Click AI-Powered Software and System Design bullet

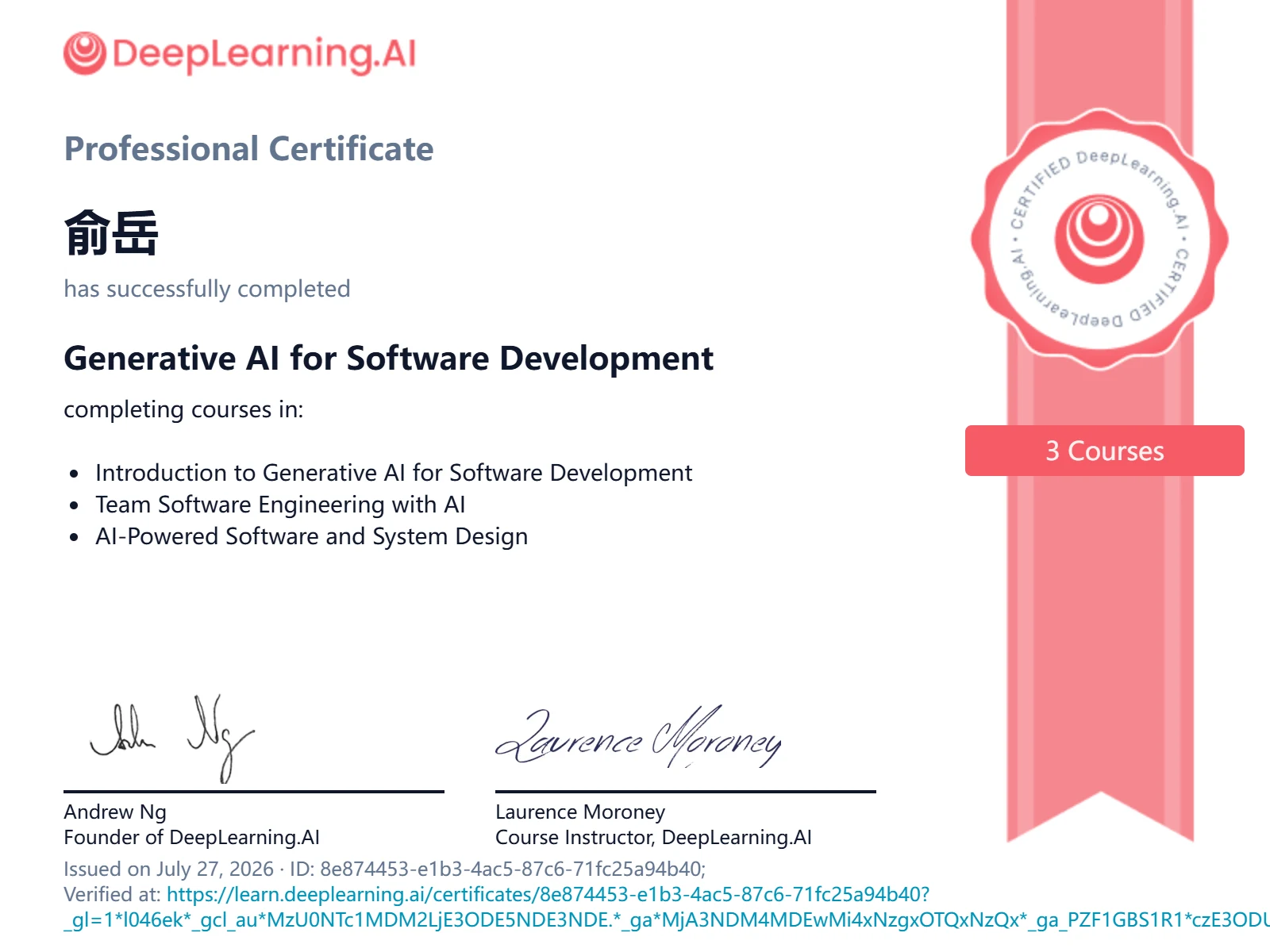tap(311, 536)
